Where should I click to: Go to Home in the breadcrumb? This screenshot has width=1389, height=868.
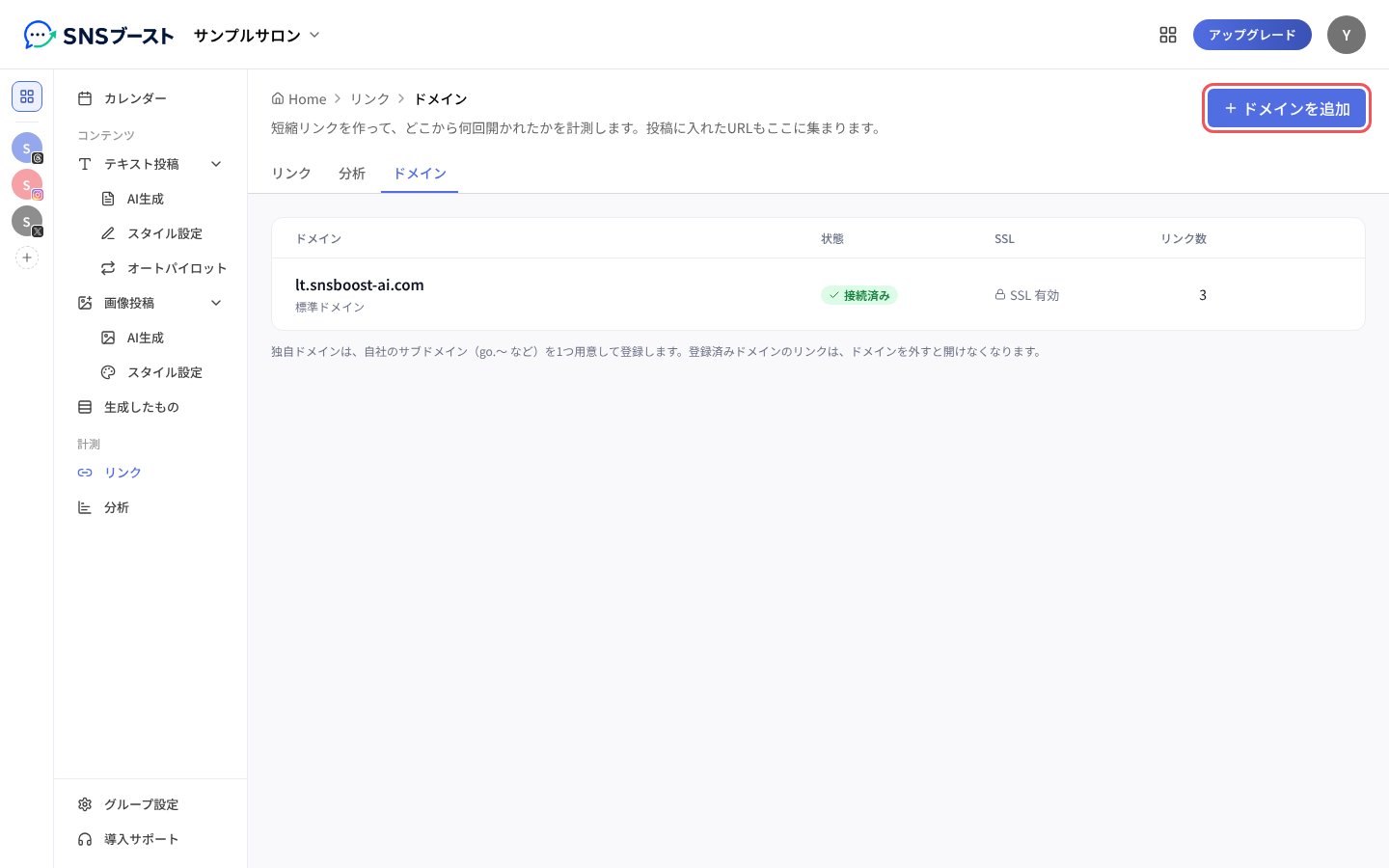point(299,98)
